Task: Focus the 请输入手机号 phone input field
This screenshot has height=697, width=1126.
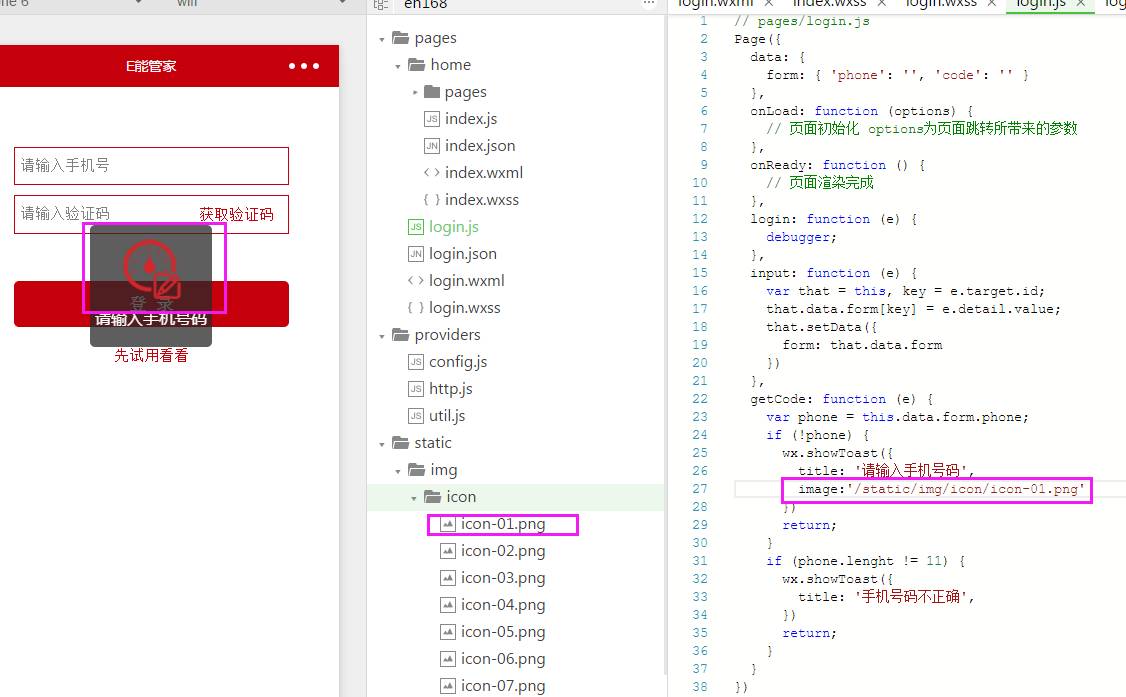Action: tap(152, 166)
